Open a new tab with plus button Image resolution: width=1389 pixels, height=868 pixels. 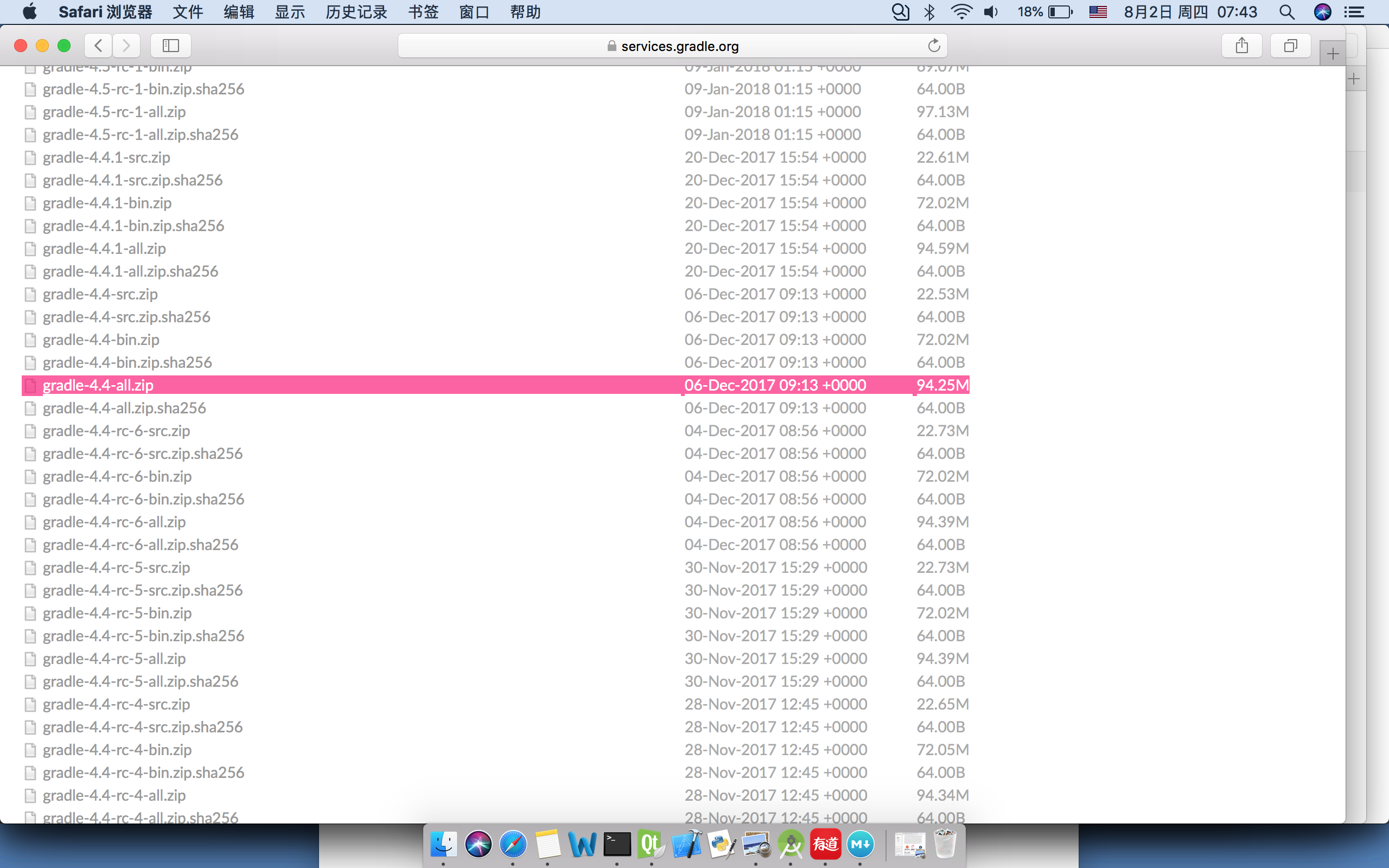1333,54
